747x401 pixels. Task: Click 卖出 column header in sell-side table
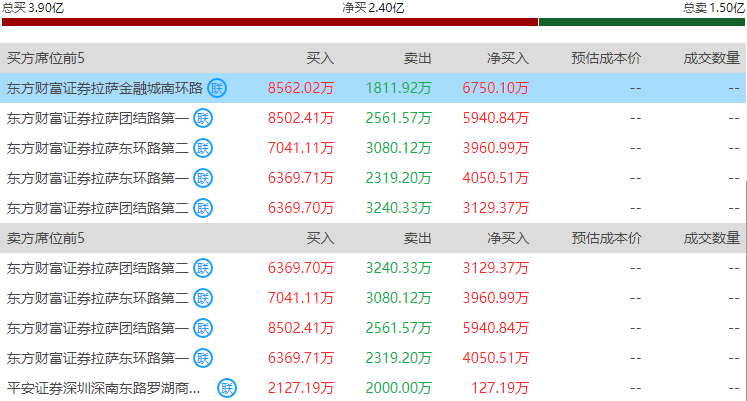coord(417,238)
